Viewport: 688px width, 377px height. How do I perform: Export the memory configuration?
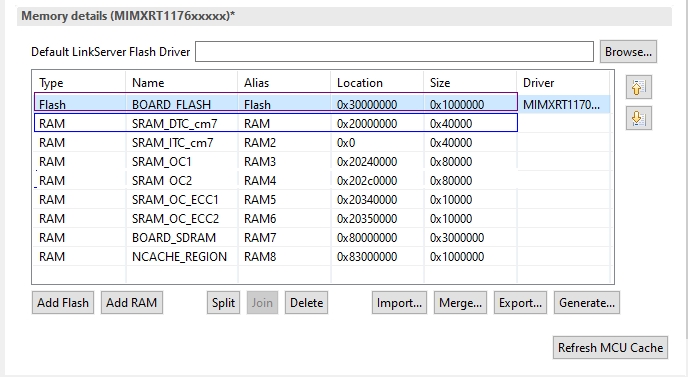[520, 303]
